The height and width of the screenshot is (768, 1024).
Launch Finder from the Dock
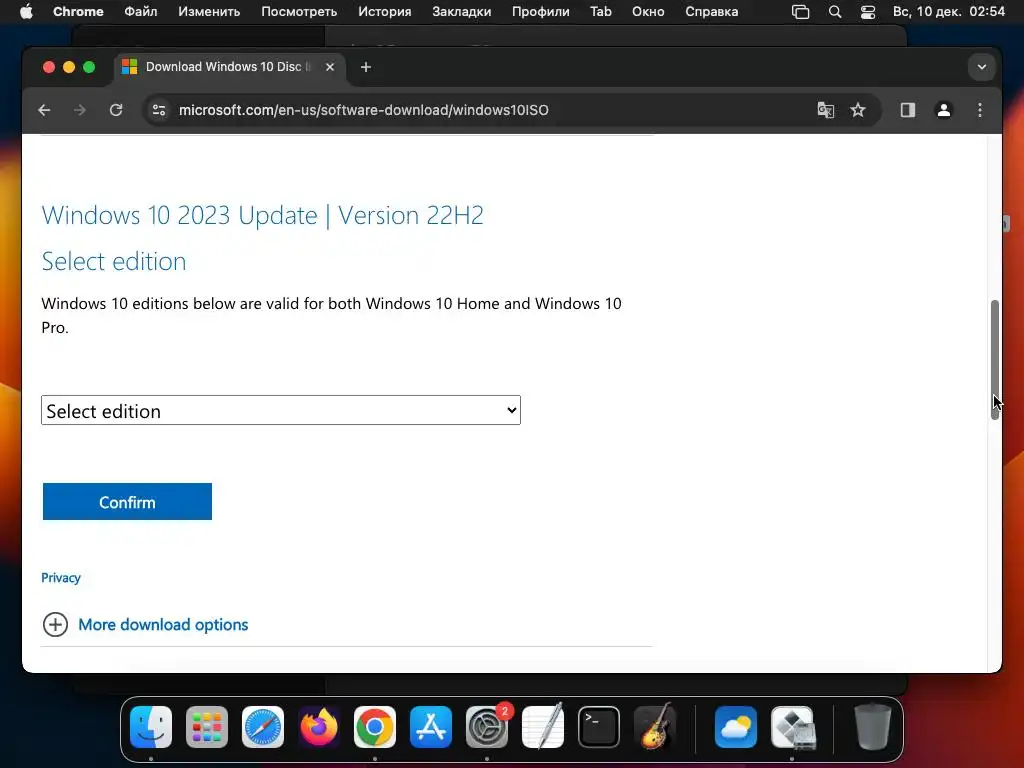(x=151, y=727)
